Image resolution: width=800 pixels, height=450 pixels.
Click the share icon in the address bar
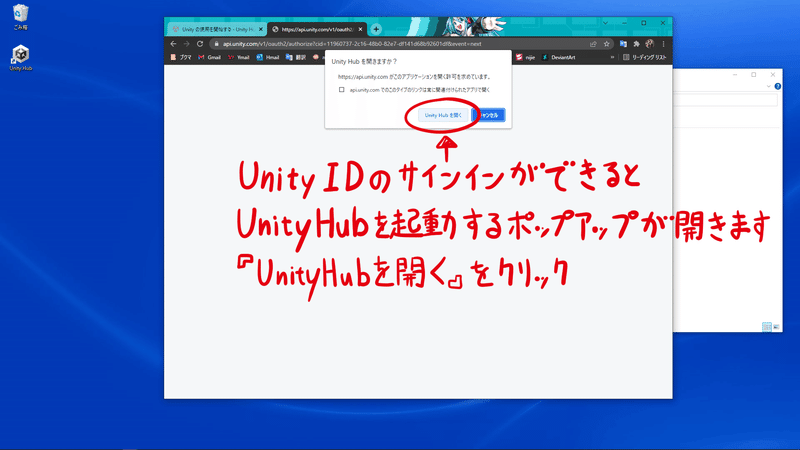593,44
